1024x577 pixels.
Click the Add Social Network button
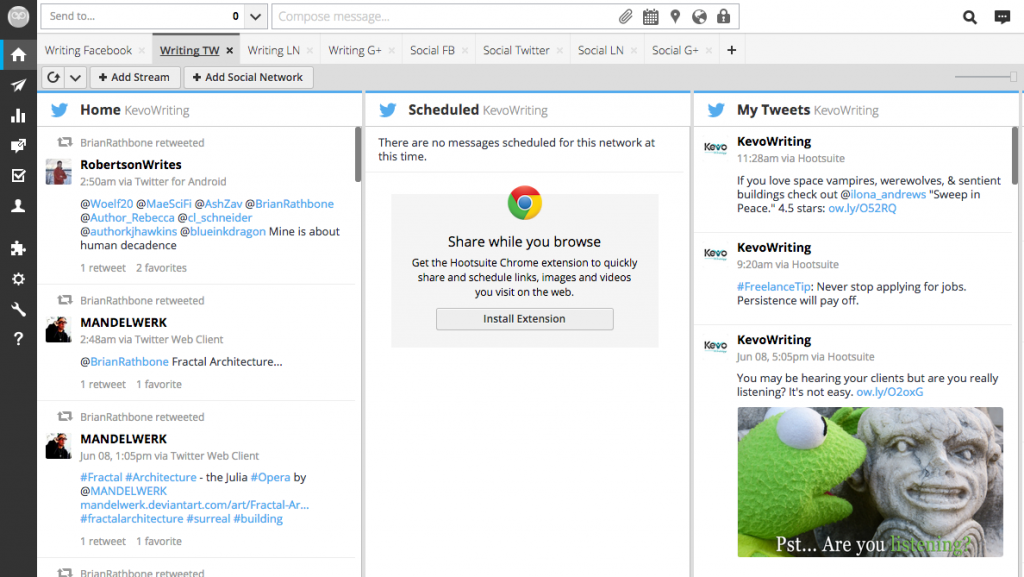248,77
